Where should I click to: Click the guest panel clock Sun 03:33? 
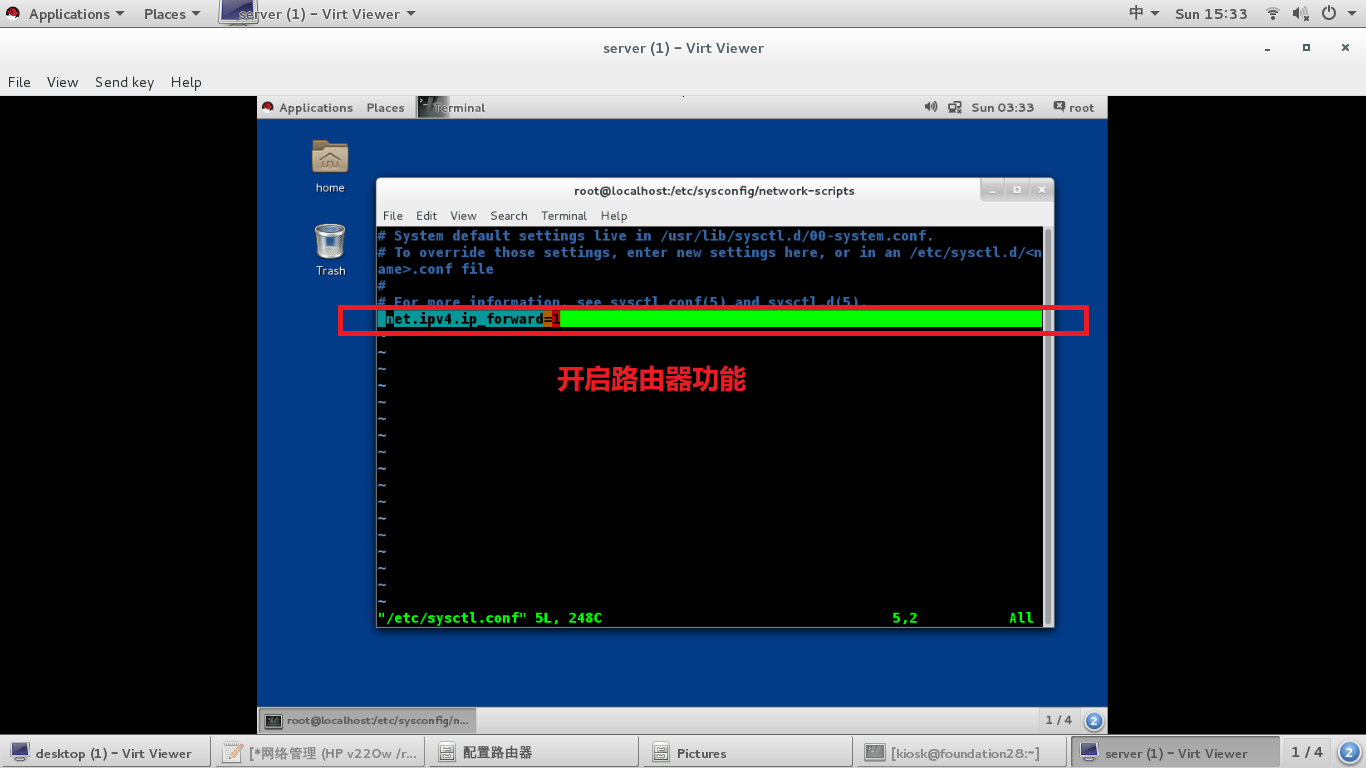tap(1002, 107)
